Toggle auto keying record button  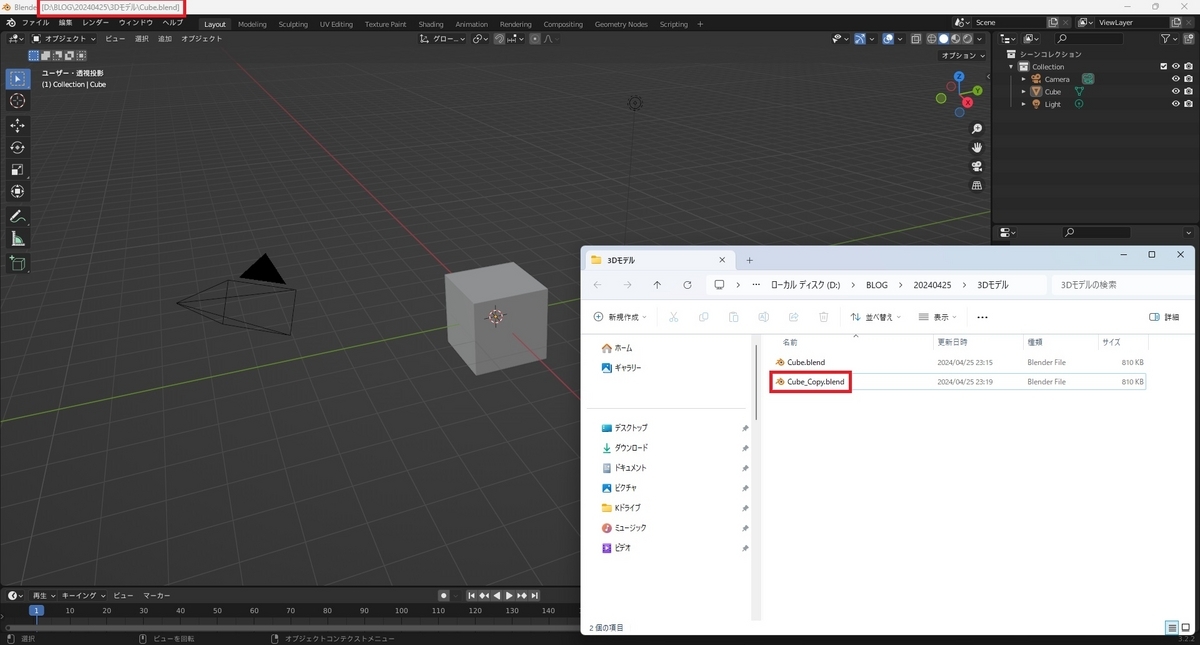click(x=444, y=596)
